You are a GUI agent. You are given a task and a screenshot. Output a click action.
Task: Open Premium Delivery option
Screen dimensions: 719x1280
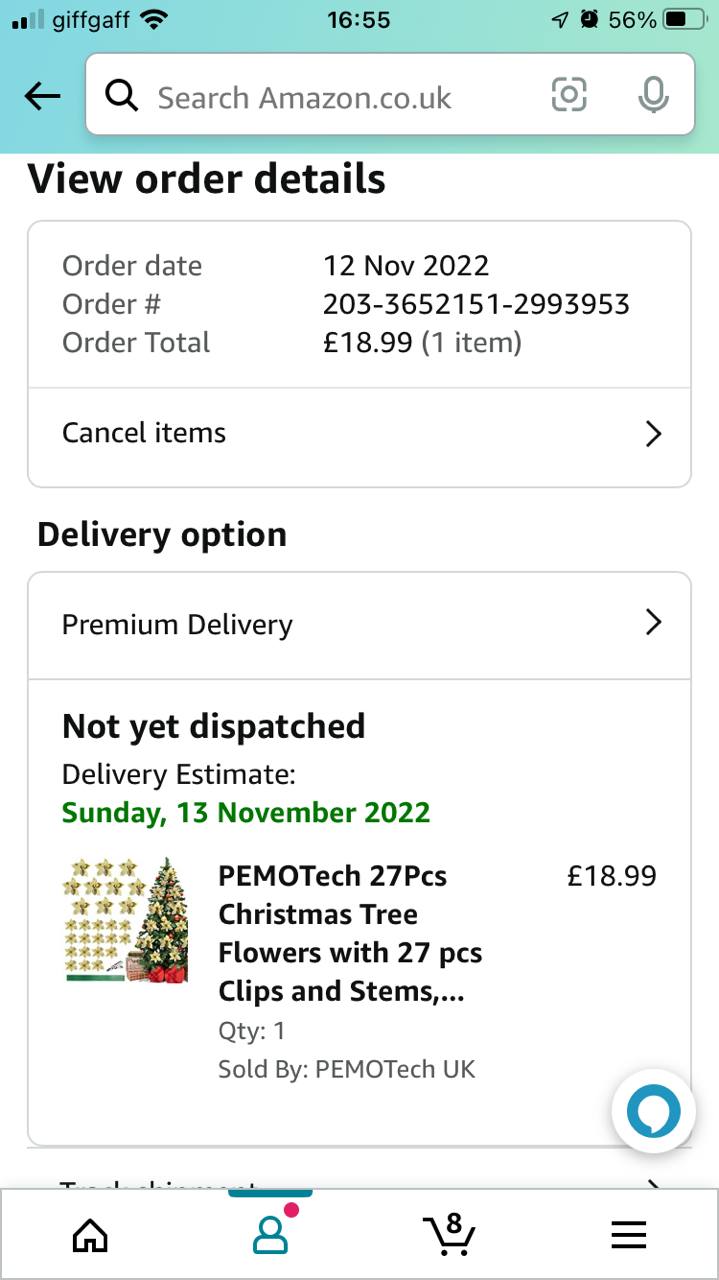pos(178,624)
